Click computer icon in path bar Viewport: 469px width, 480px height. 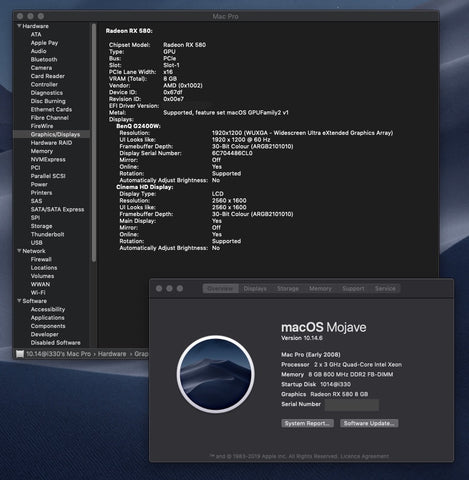(x=20, y=354)
